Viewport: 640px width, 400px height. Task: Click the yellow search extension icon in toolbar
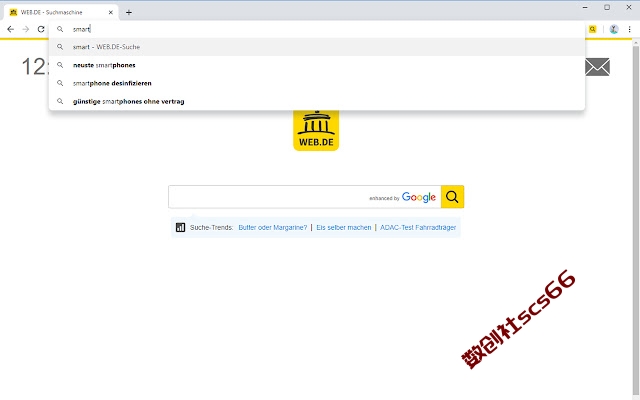click(592, 29)
